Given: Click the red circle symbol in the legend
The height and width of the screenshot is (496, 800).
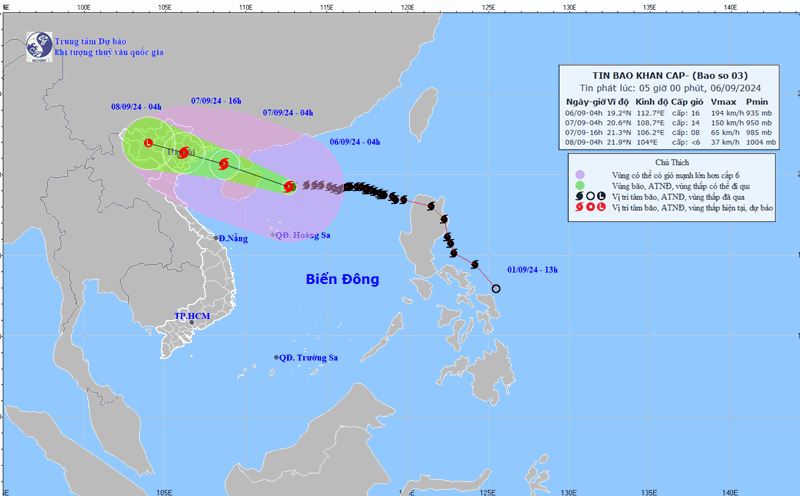Looking at the screenshot, I should point(591,206).
